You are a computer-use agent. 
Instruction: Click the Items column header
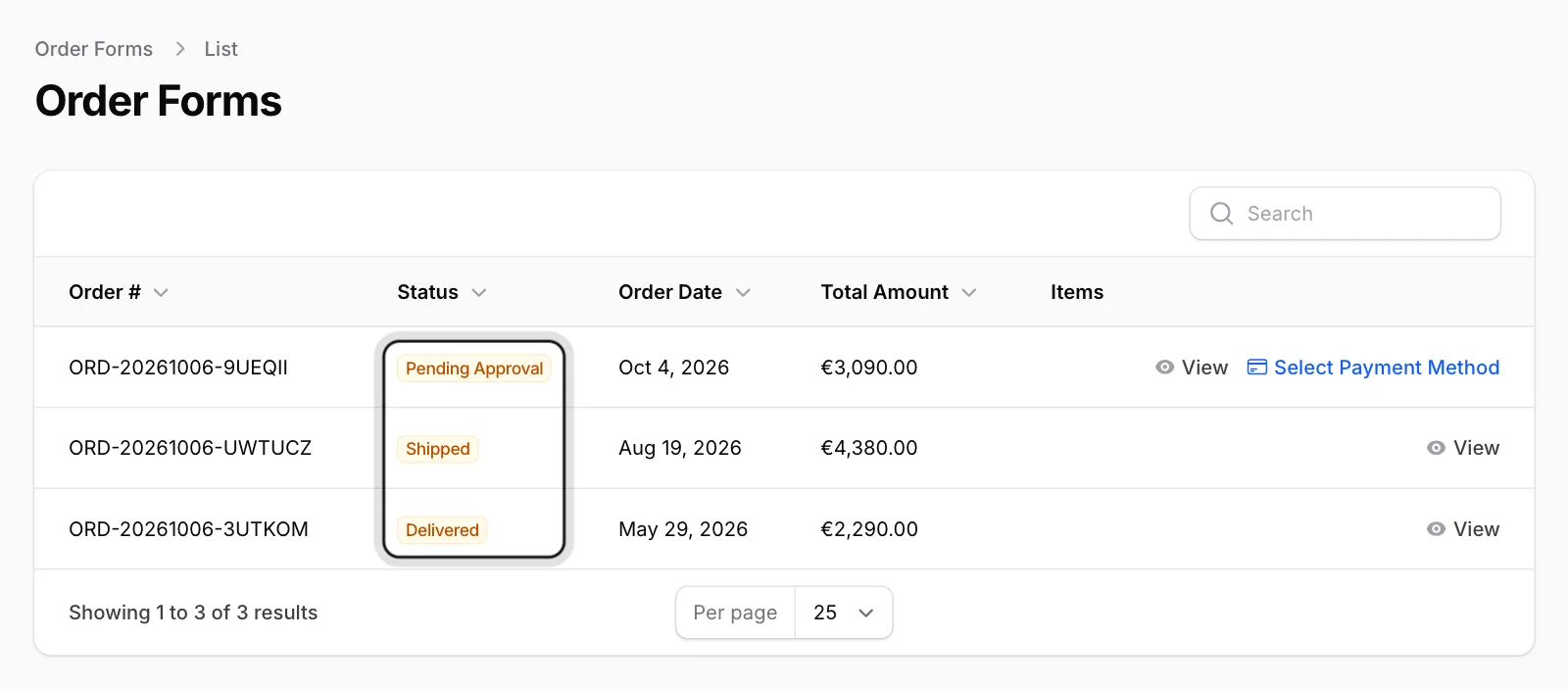pos(1077,292)
